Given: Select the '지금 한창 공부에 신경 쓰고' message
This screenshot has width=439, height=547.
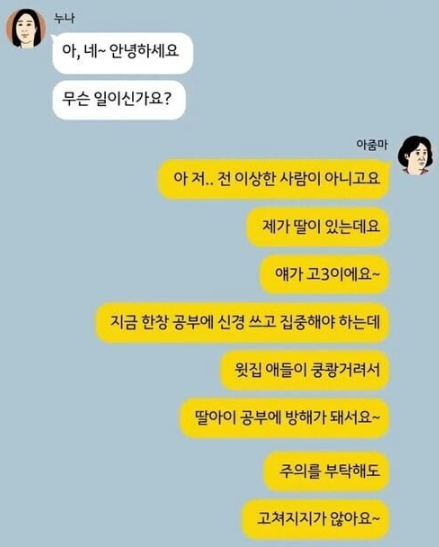Looking at the screenshot, I should click(x=242, y=322).
